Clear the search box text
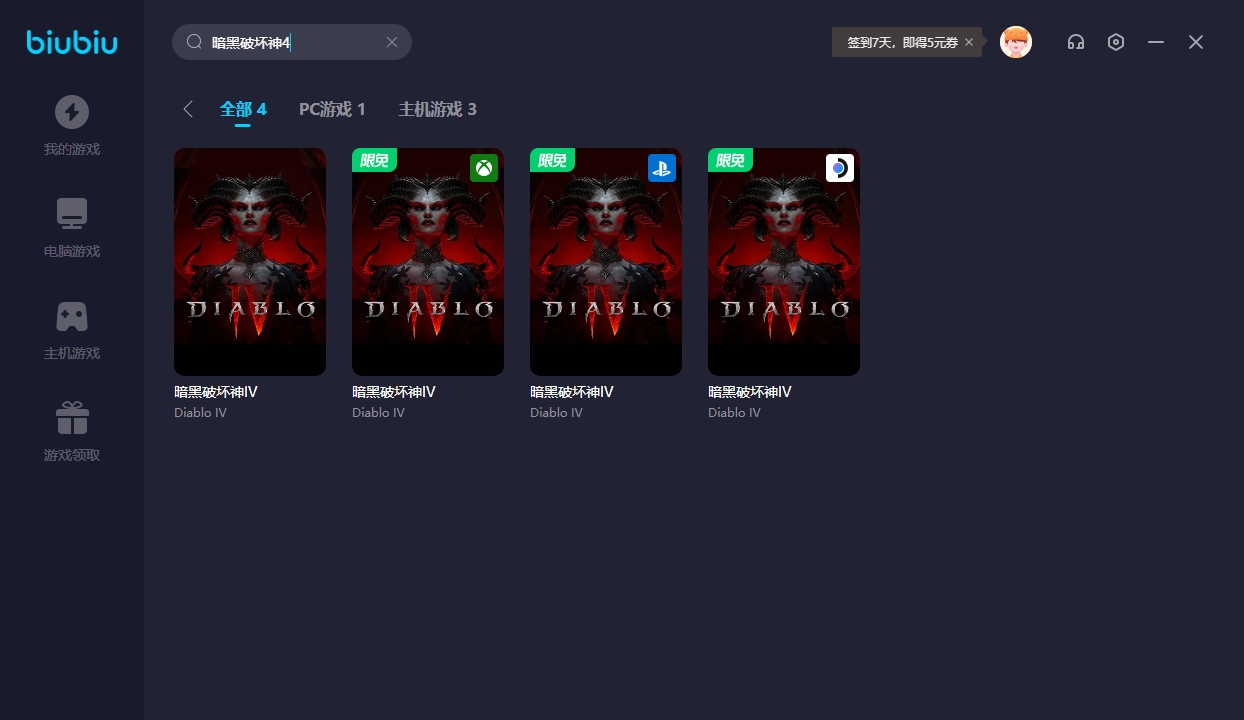The image size is (1244, 720). tap(392, 42)
